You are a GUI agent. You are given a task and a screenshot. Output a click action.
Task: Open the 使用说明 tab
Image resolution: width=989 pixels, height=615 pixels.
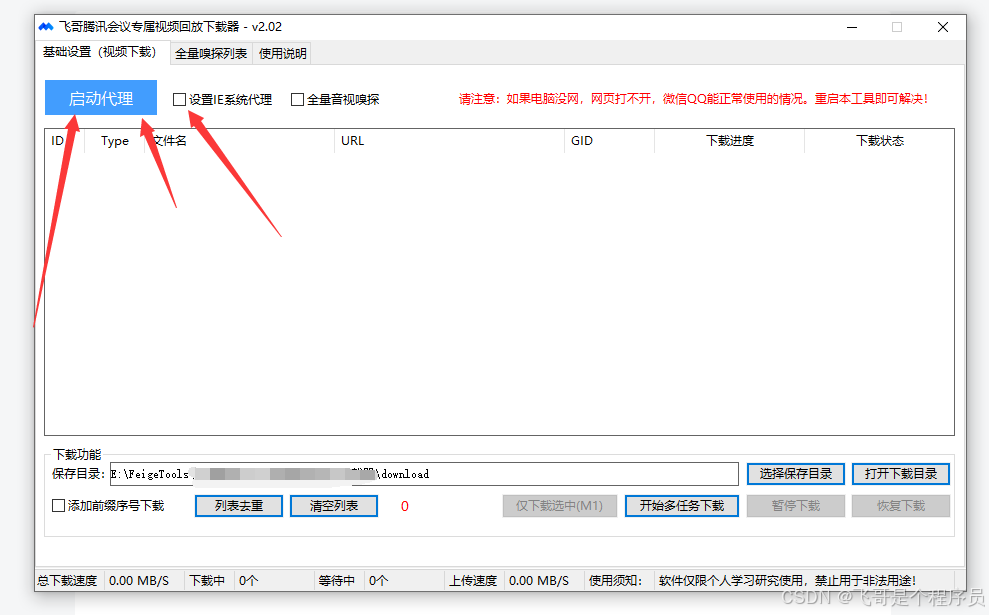point(283,54)
